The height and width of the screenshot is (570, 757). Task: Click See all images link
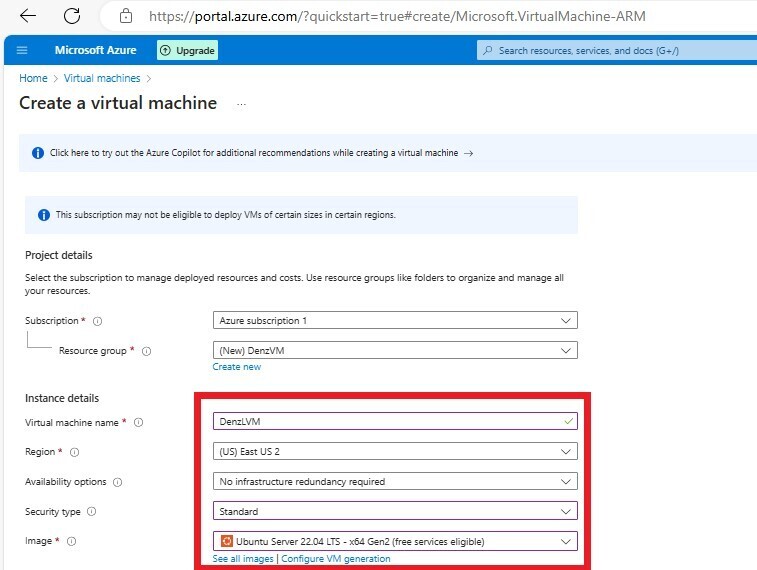243,558
